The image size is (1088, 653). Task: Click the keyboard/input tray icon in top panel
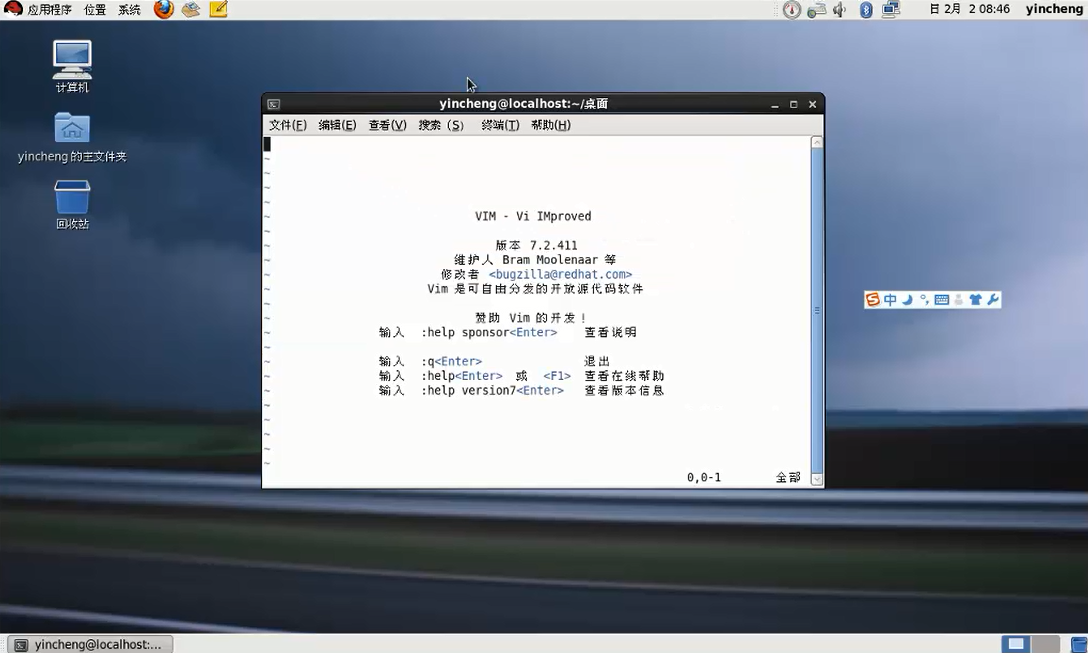point(817,9)
